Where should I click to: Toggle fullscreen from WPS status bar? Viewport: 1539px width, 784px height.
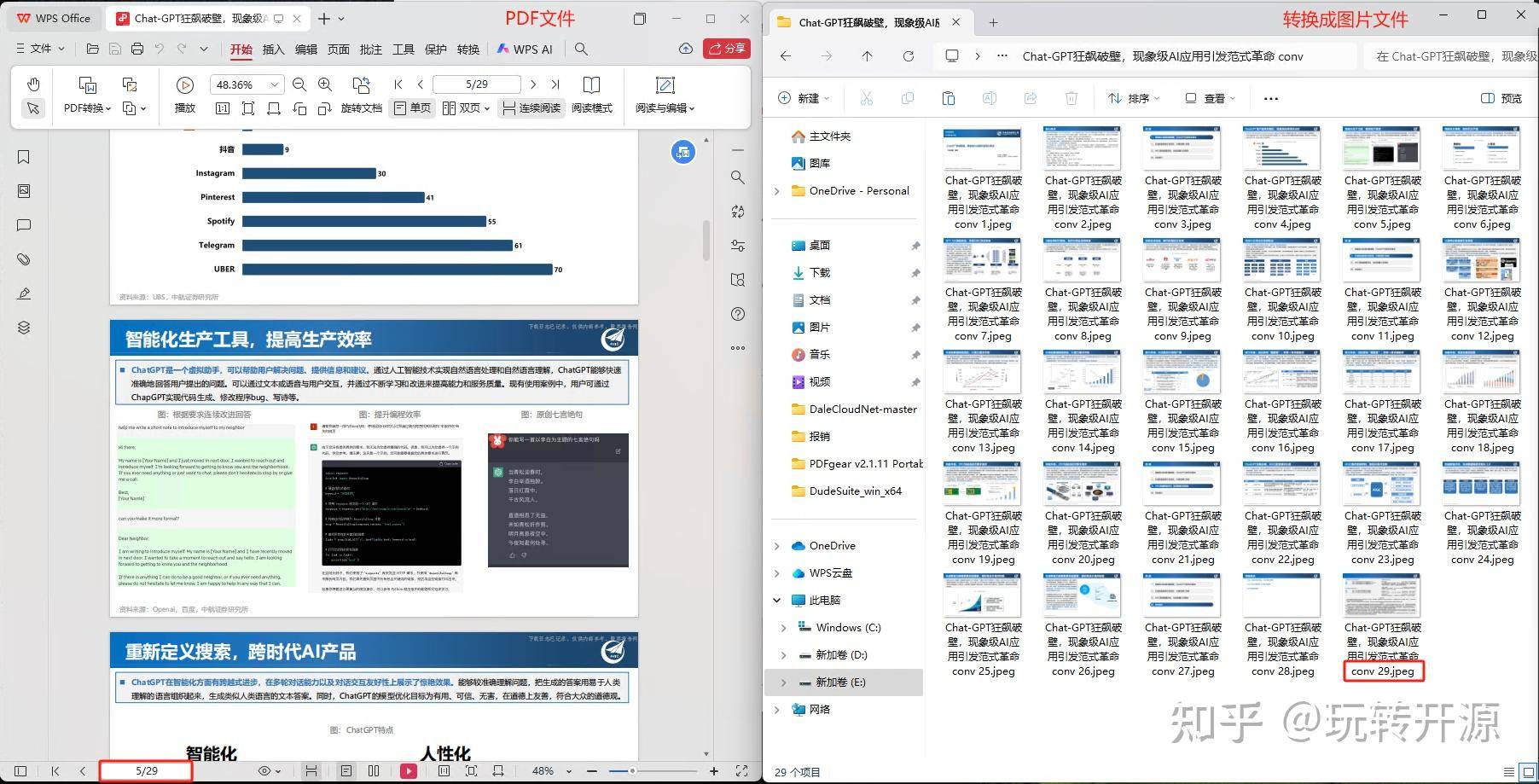coord(742,770)
